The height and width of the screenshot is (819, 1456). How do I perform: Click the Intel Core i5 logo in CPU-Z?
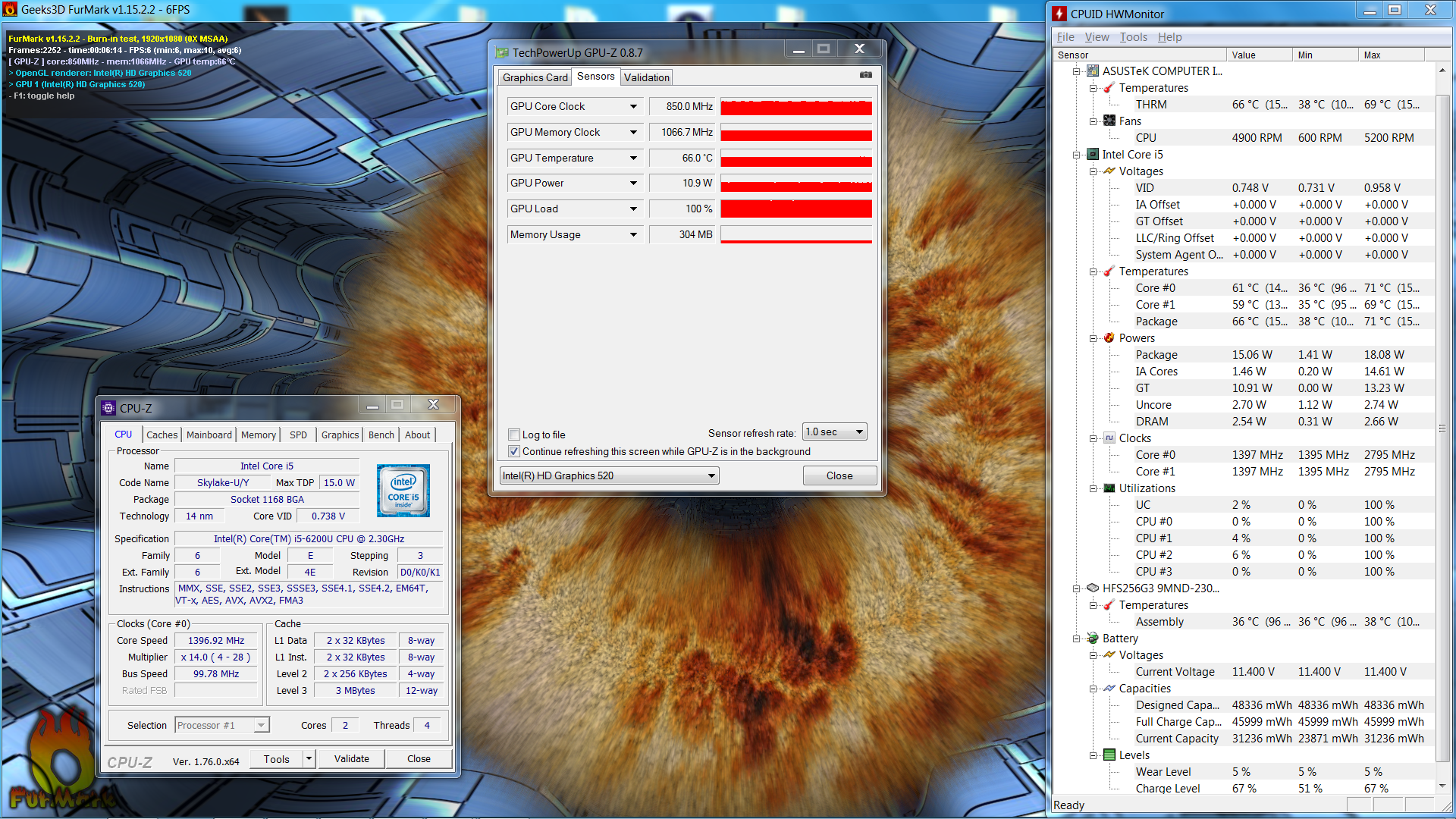click(x=403, y=491)
